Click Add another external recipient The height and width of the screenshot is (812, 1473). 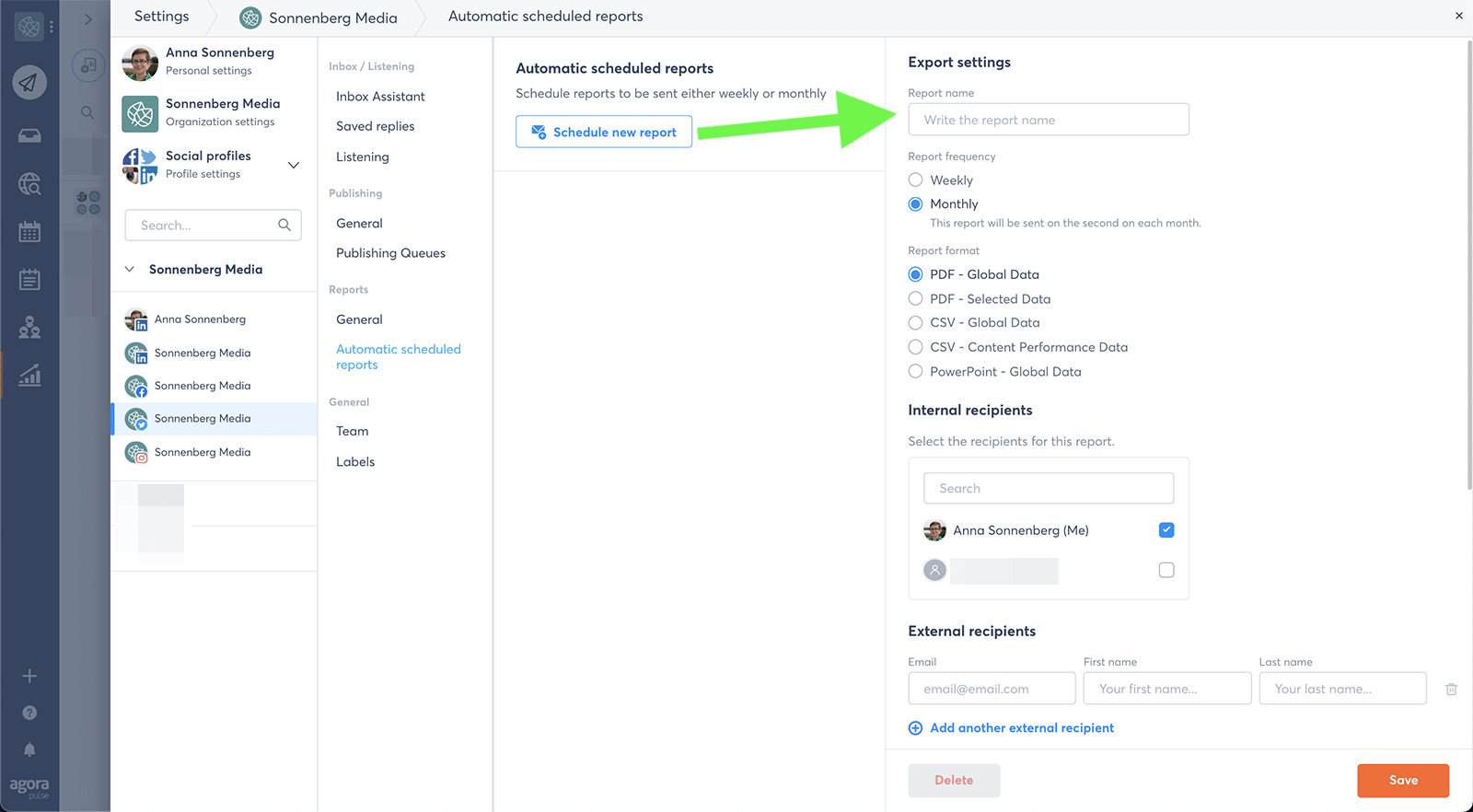click(1011, 728)
